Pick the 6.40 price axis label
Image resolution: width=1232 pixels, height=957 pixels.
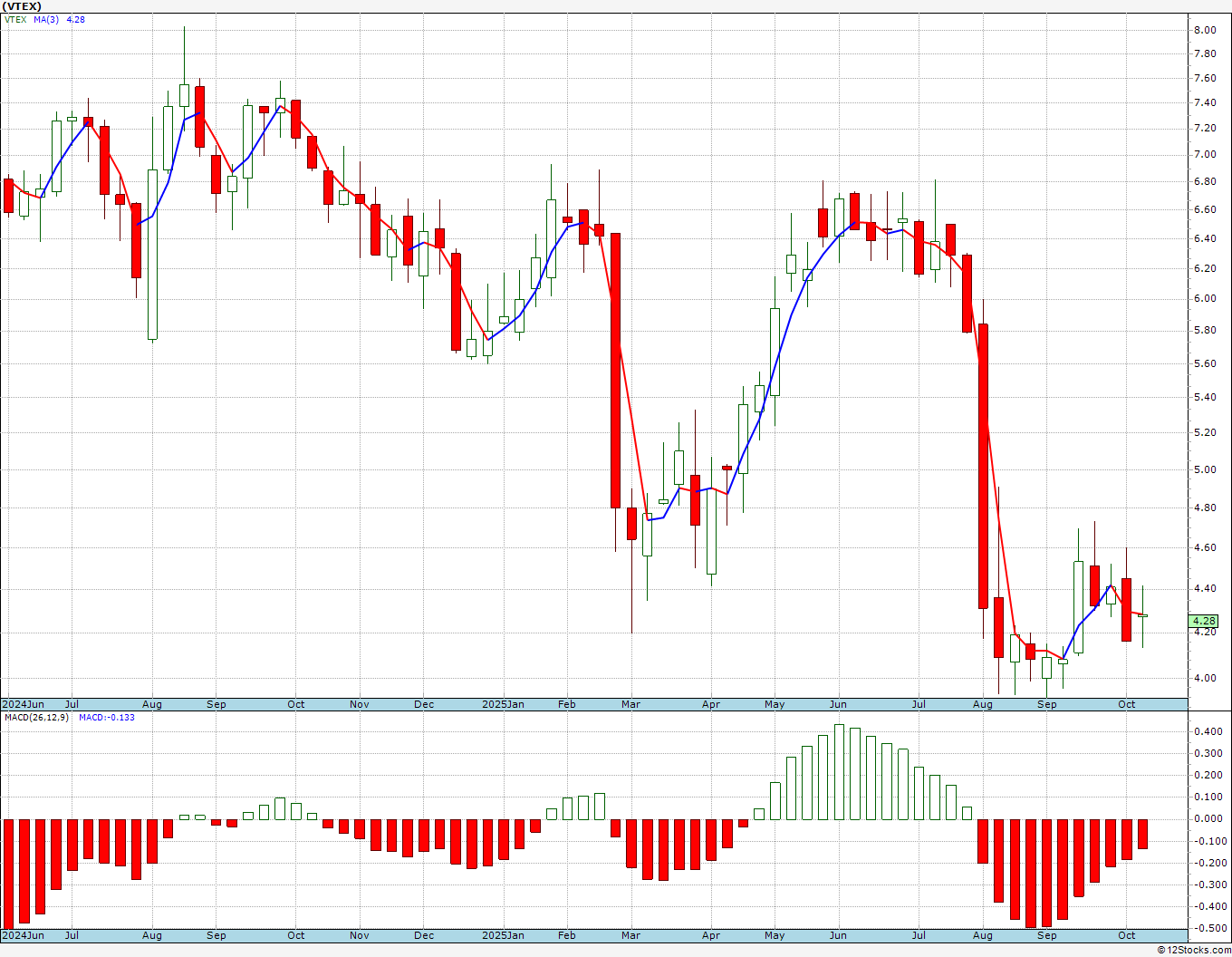pos(1205,239)
